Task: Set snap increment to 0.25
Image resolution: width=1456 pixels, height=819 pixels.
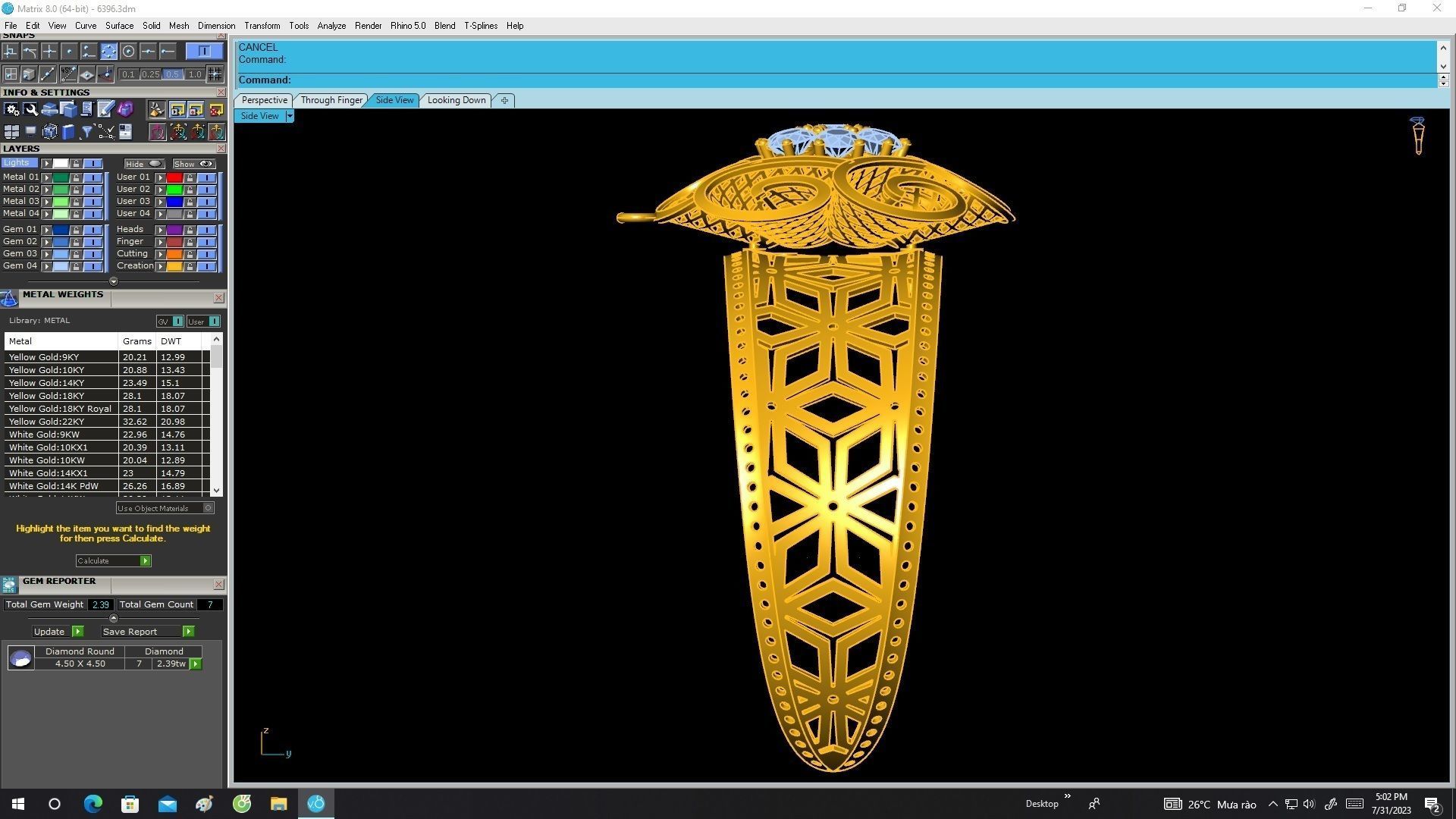Action: 150,74
